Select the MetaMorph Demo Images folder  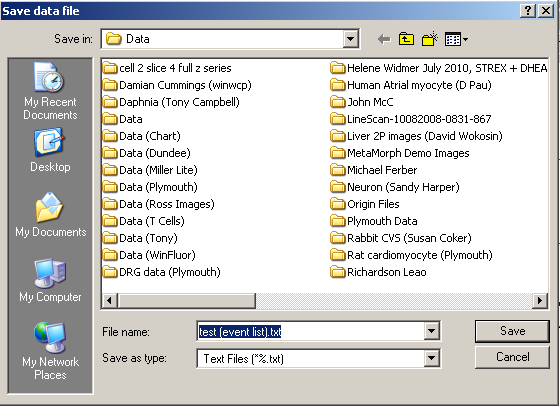(x=400, y=153)
